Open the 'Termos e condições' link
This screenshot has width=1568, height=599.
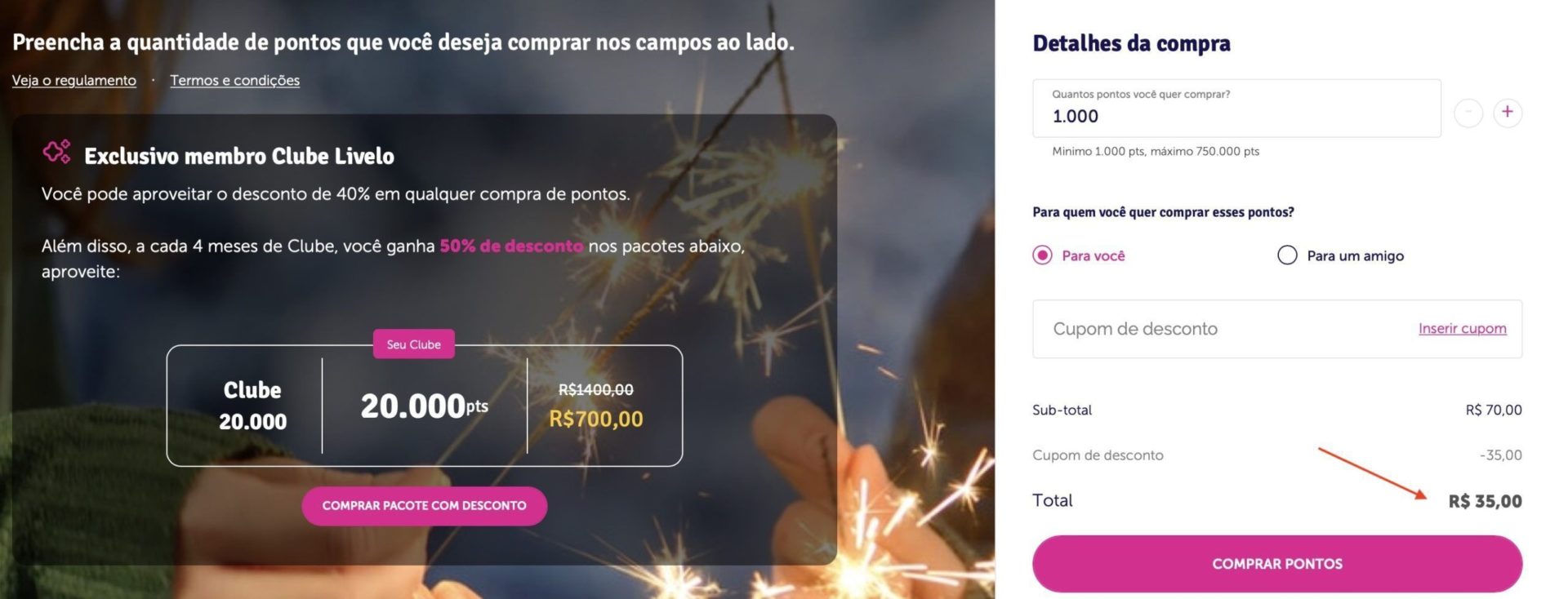(234, 80)
